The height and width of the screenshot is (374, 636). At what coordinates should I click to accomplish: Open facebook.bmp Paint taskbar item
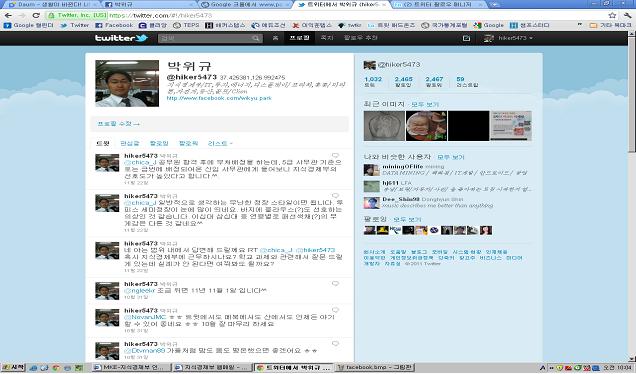tap(375, 368)
